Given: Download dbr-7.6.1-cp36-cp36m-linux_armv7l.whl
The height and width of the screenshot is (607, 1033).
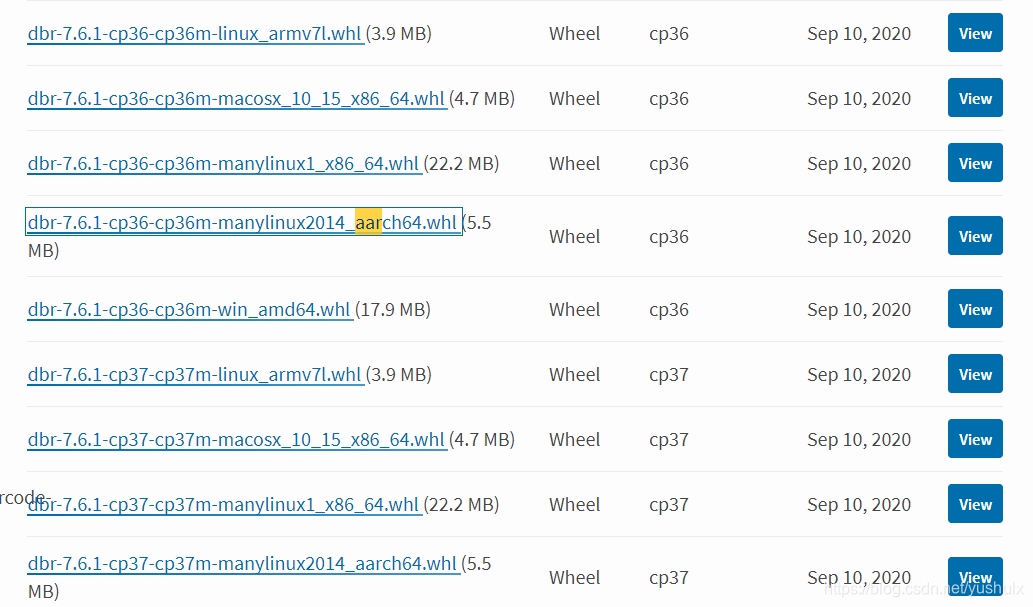Looking at the screenshot, I should tap(193, 33).
